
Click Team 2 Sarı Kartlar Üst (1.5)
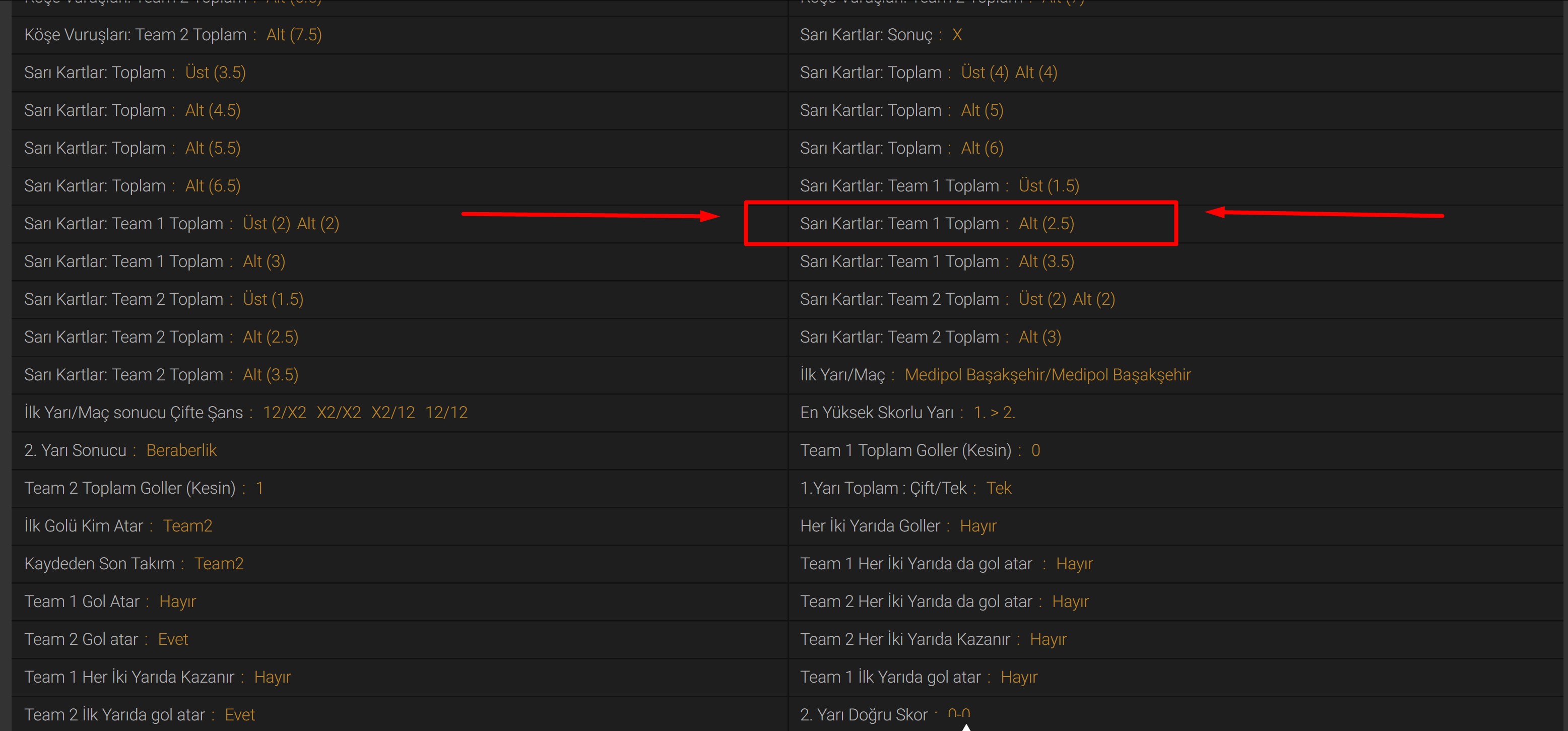273,299
